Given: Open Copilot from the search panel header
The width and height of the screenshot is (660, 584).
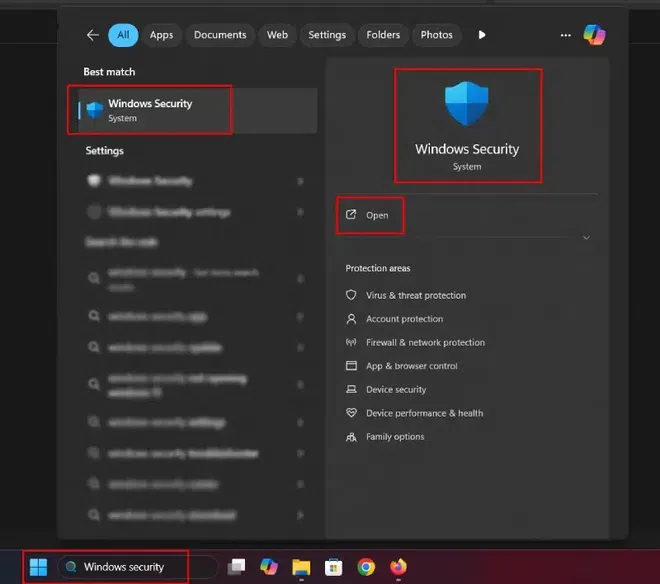Looking at the screenshot, I should coord(594,35).
